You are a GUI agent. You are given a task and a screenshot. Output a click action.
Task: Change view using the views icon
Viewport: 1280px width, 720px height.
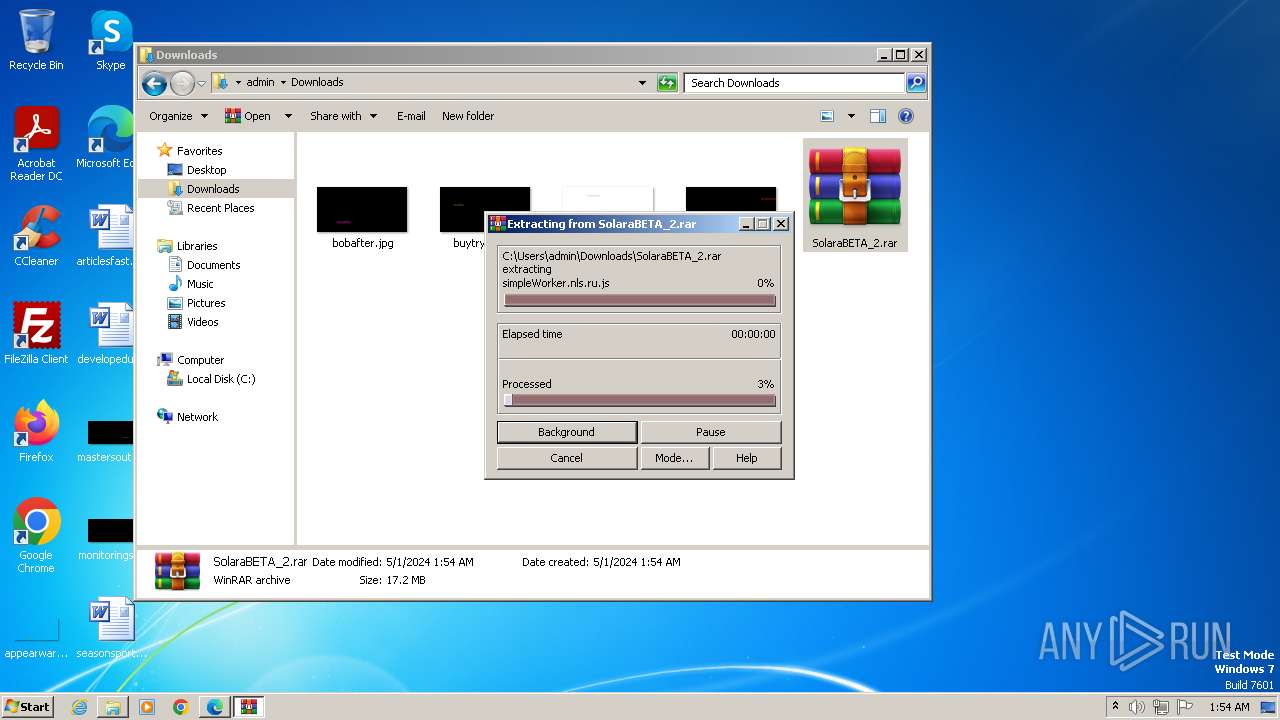[827, 116]
